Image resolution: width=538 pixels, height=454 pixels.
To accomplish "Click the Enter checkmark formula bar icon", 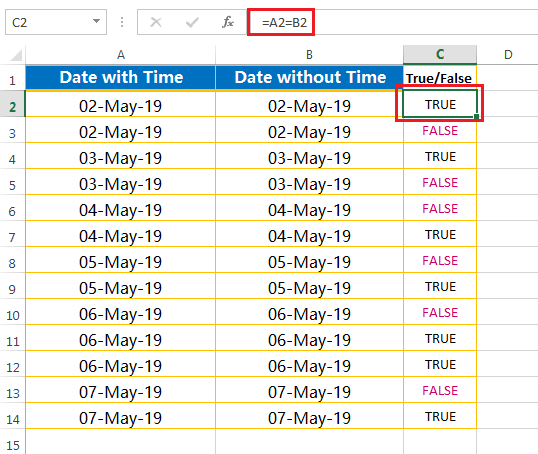I will point(192,23).
